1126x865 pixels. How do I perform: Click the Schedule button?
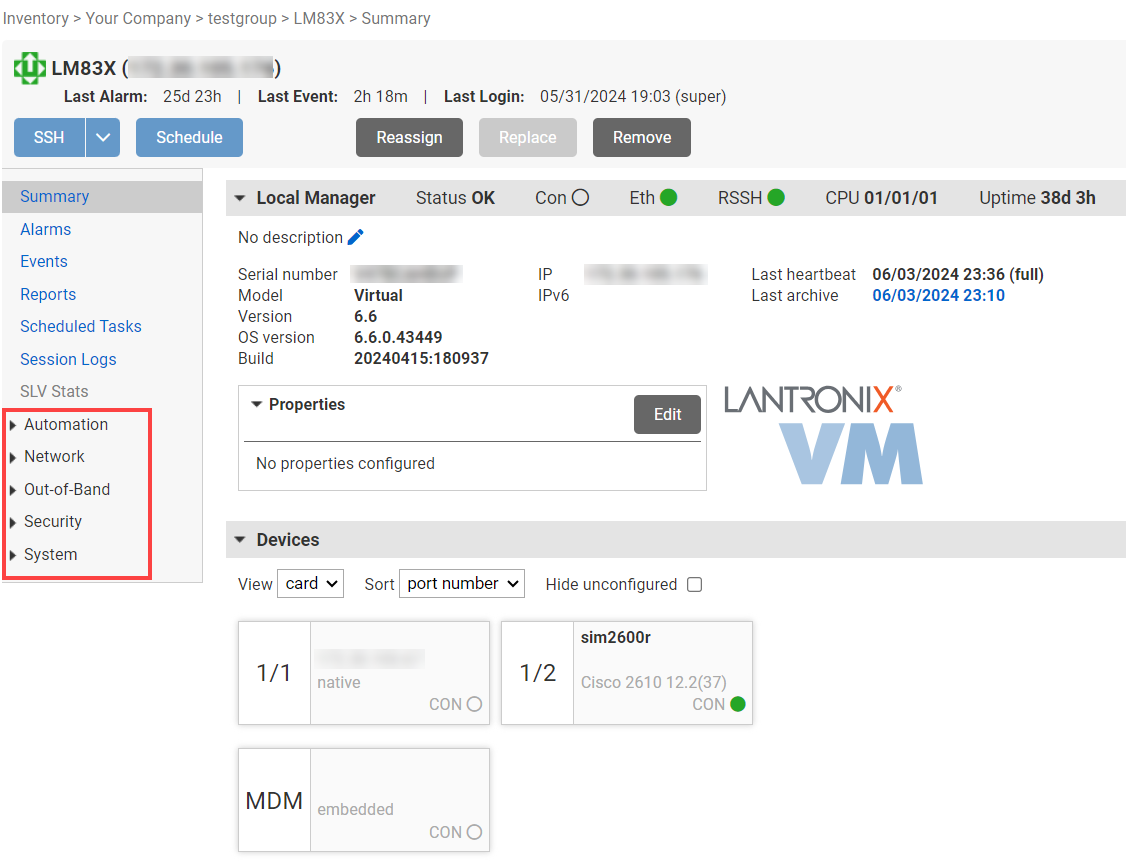pyautogui.click(x=190, y=137)
